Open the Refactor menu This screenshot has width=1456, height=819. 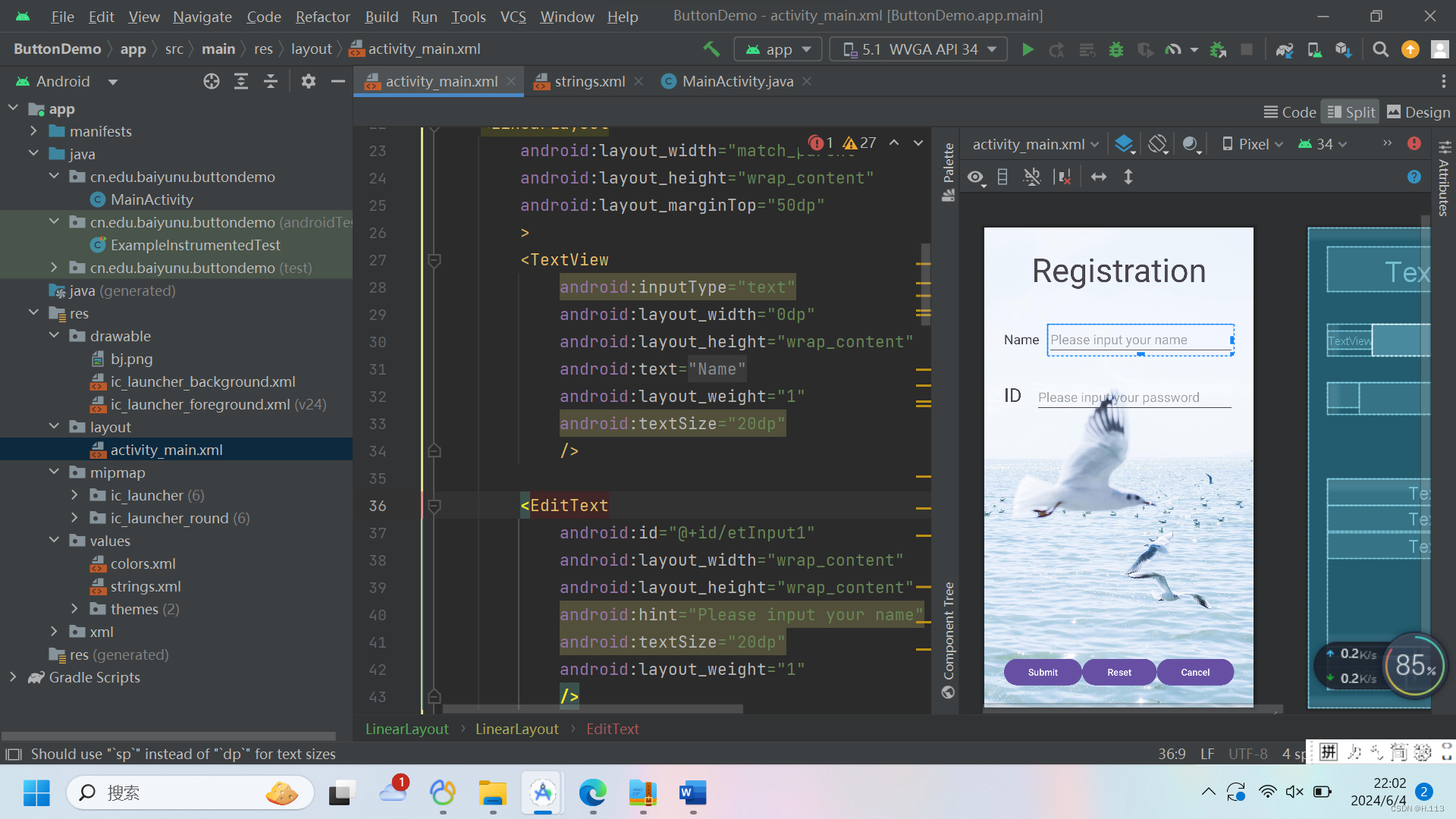pos(322,17)
